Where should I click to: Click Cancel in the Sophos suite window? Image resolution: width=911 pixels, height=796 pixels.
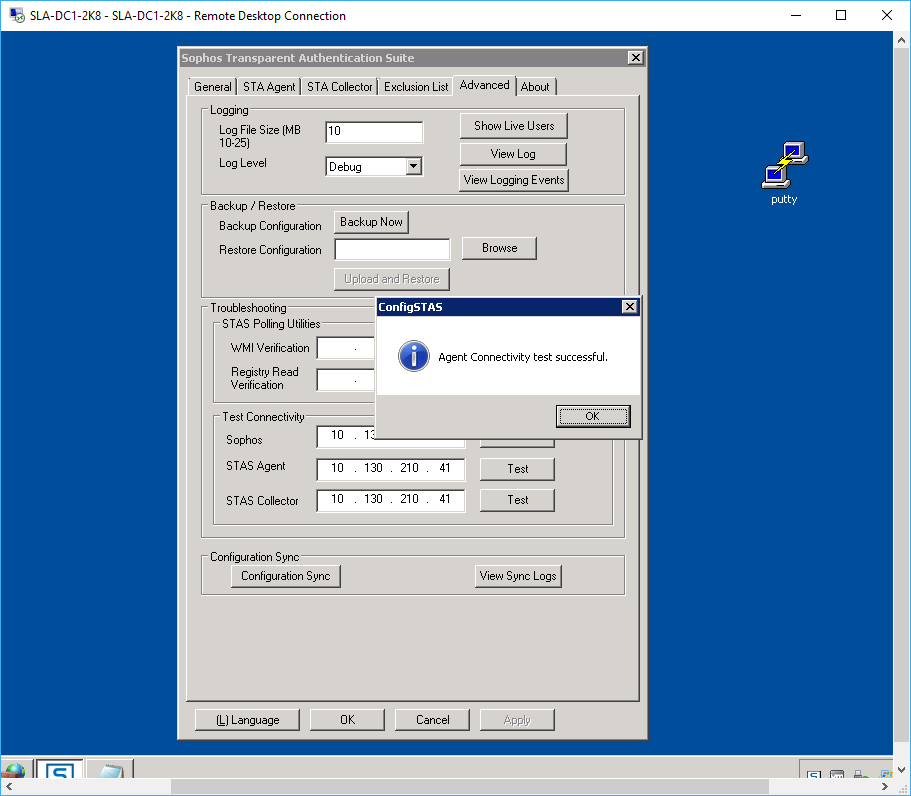pos(432,720)
